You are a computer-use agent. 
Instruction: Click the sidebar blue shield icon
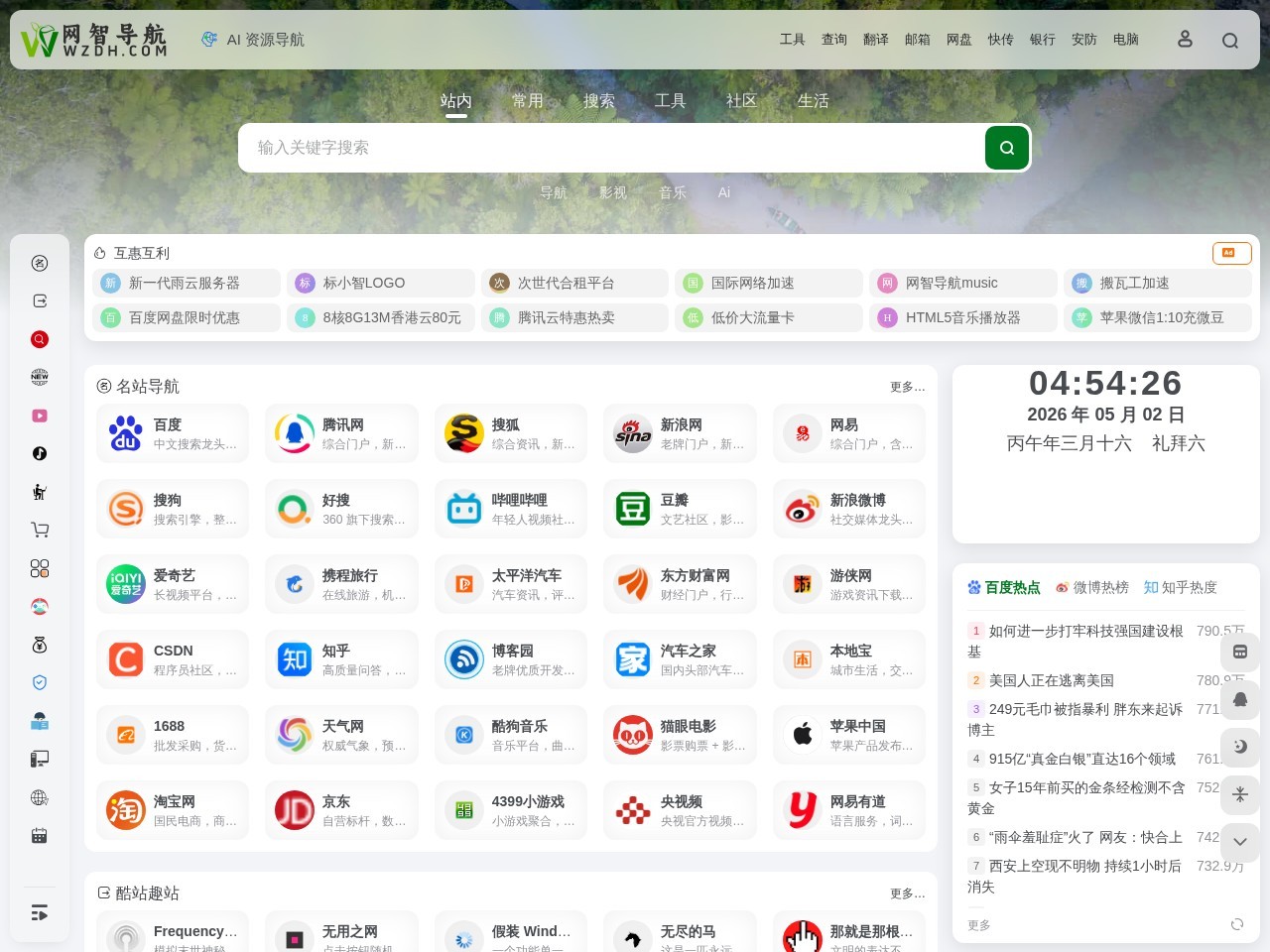point(40,682)
